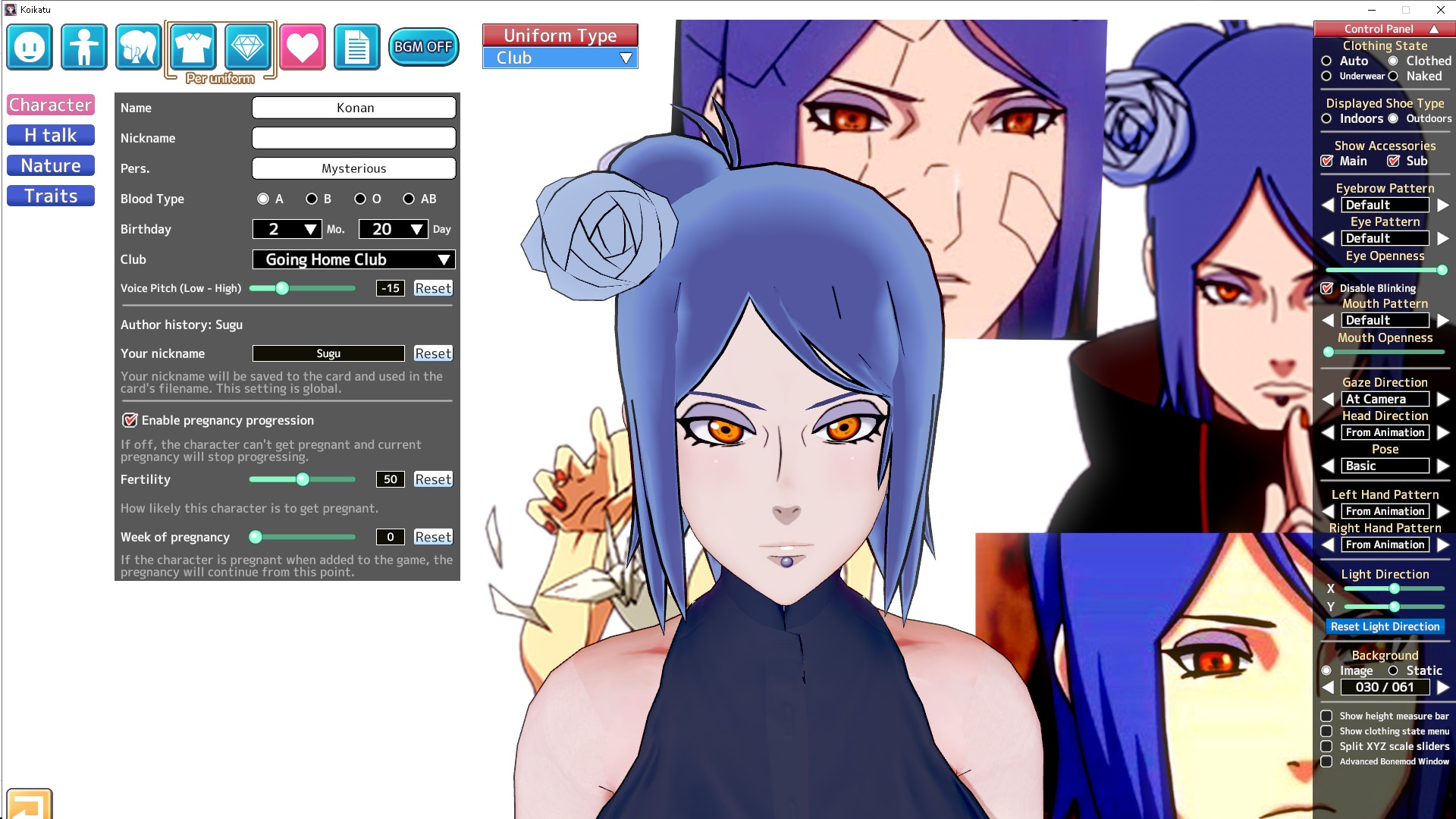Open the Accessories category (diamond icon)
This screenshot has height=819, width=1456.
pyautogui.click(x=248, y=47)
